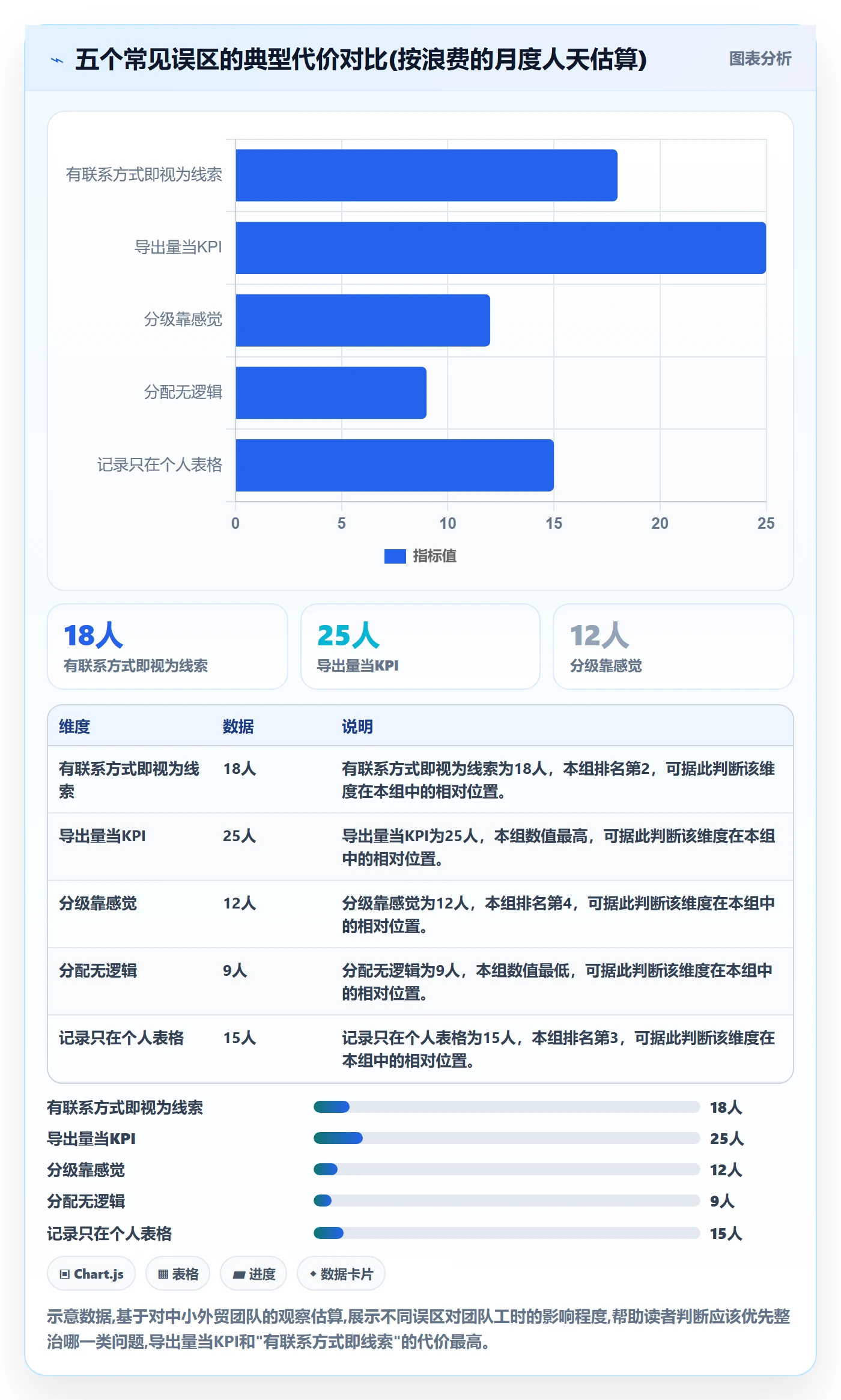This screenshot has width=841, height=1400.
Task: Click the 有联系方式即视为线索 chart bar
Action: [427, 175]
